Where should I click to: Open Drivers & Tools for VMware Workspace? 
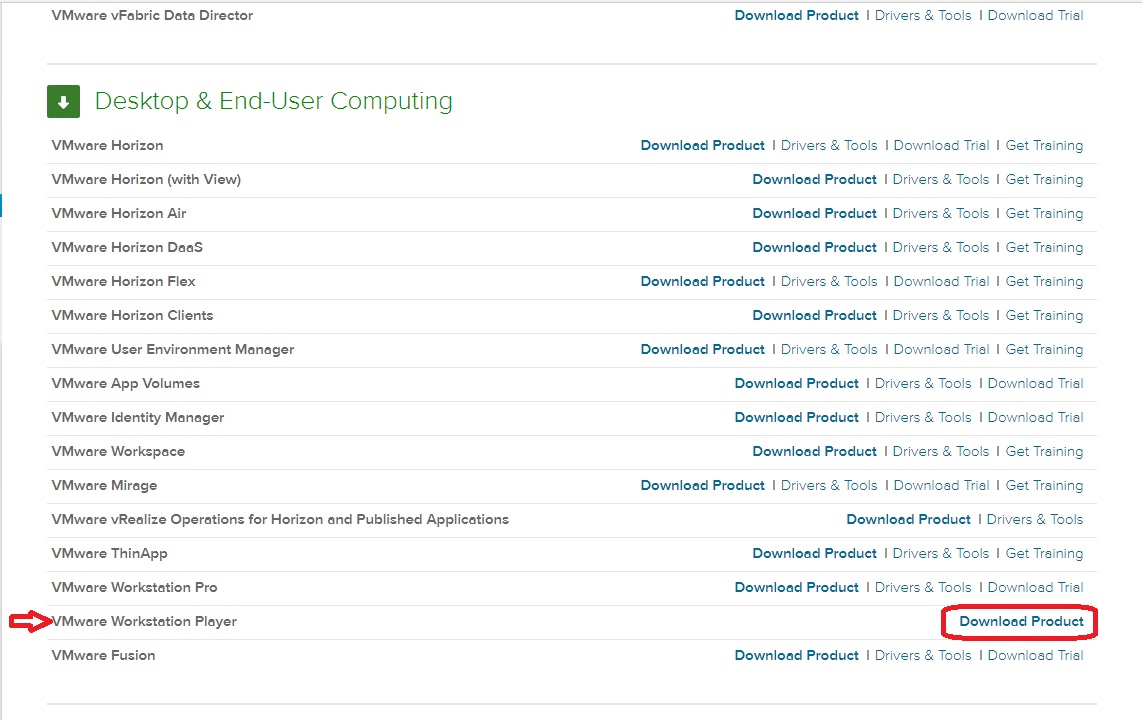(941, 451)
